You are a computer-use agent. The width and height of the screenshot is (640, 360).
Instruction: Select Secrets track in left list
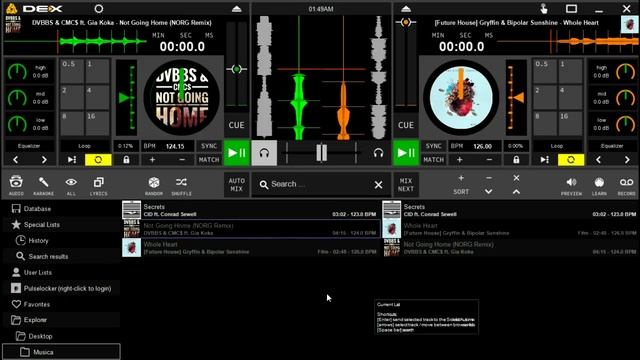pos(251,210)
